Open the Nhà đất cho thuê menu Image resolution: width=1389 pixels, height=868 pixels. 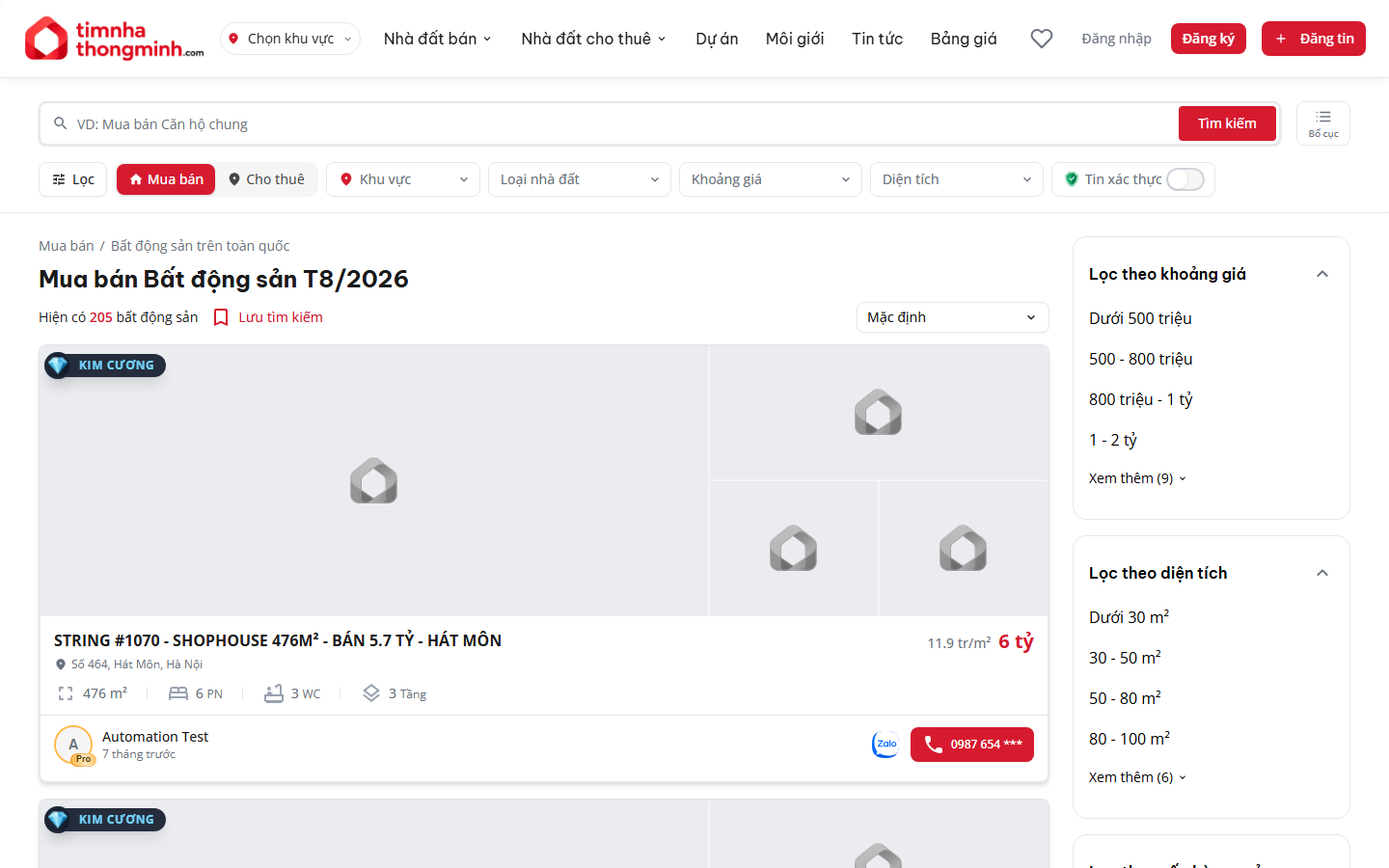[x=594, y=39]
